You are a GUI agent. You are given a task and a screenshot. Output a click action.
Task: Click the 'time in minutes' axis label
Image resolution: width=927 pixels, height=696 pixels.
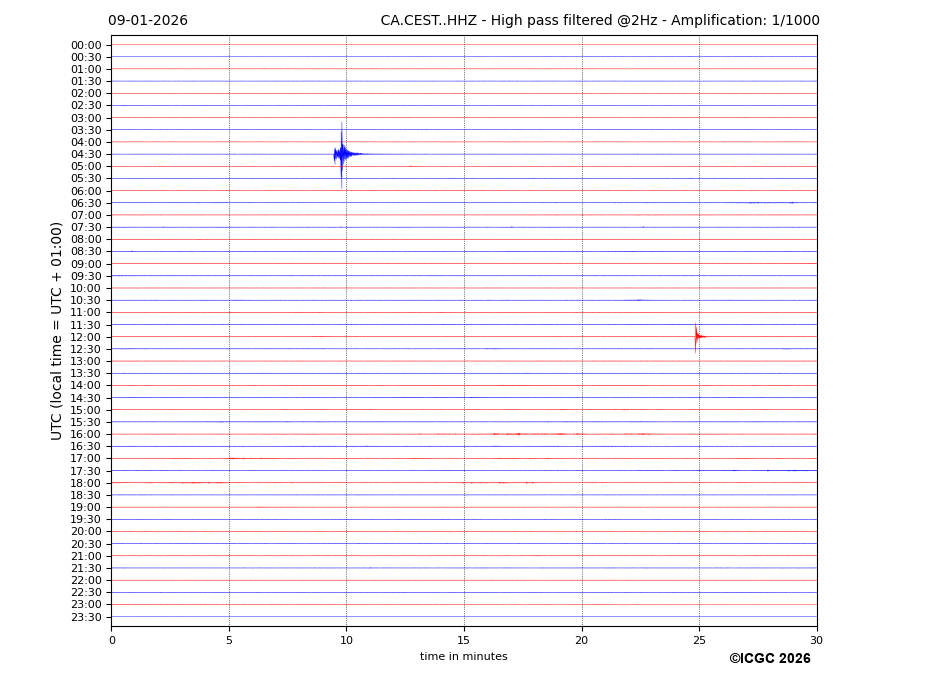pos(463,657)
